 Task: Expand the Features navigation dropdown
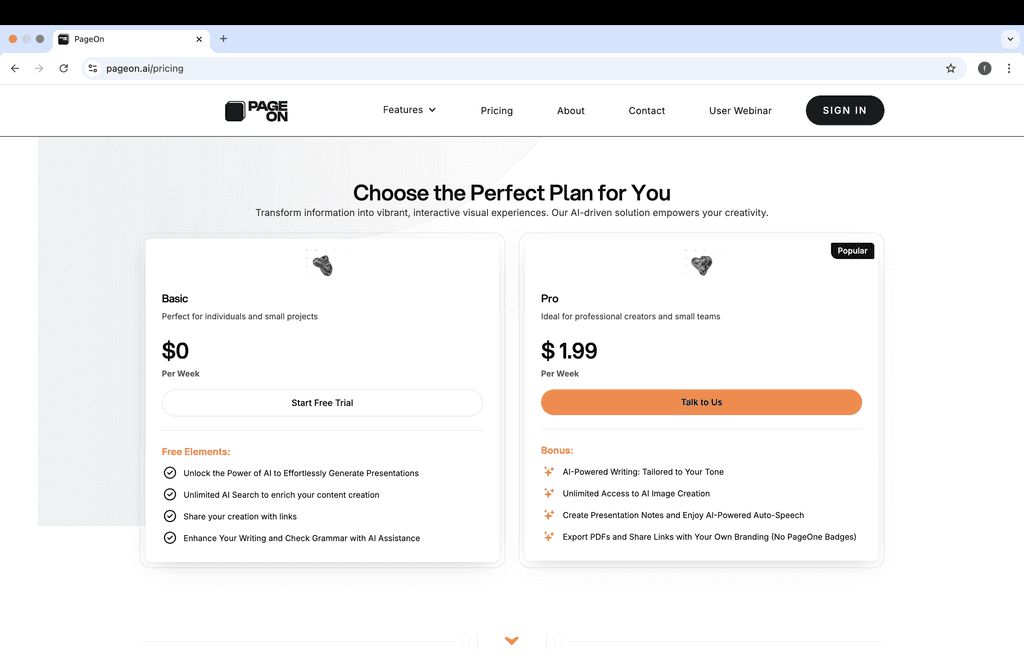[409, 110]
